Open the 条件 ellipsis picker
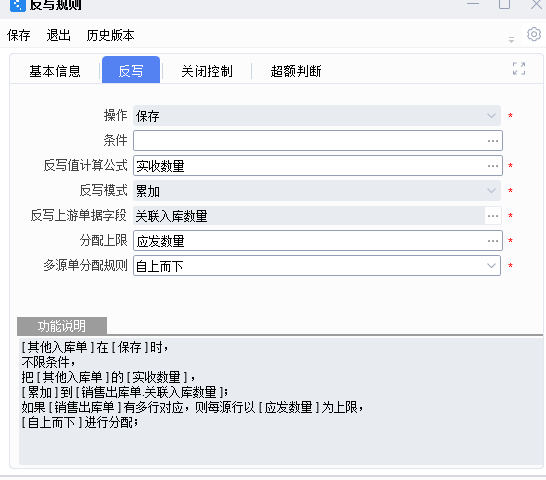The height and width of the screenshot is (480, 546). click(x=493, y=141)
